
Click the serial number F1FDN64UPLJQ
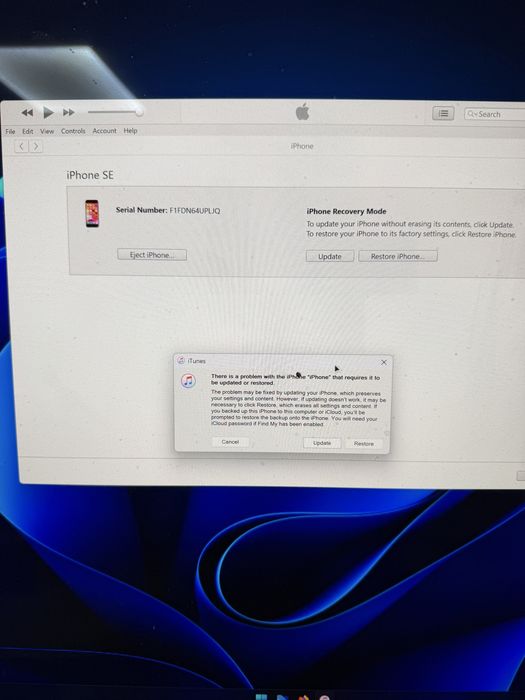[x=195, y=211]
